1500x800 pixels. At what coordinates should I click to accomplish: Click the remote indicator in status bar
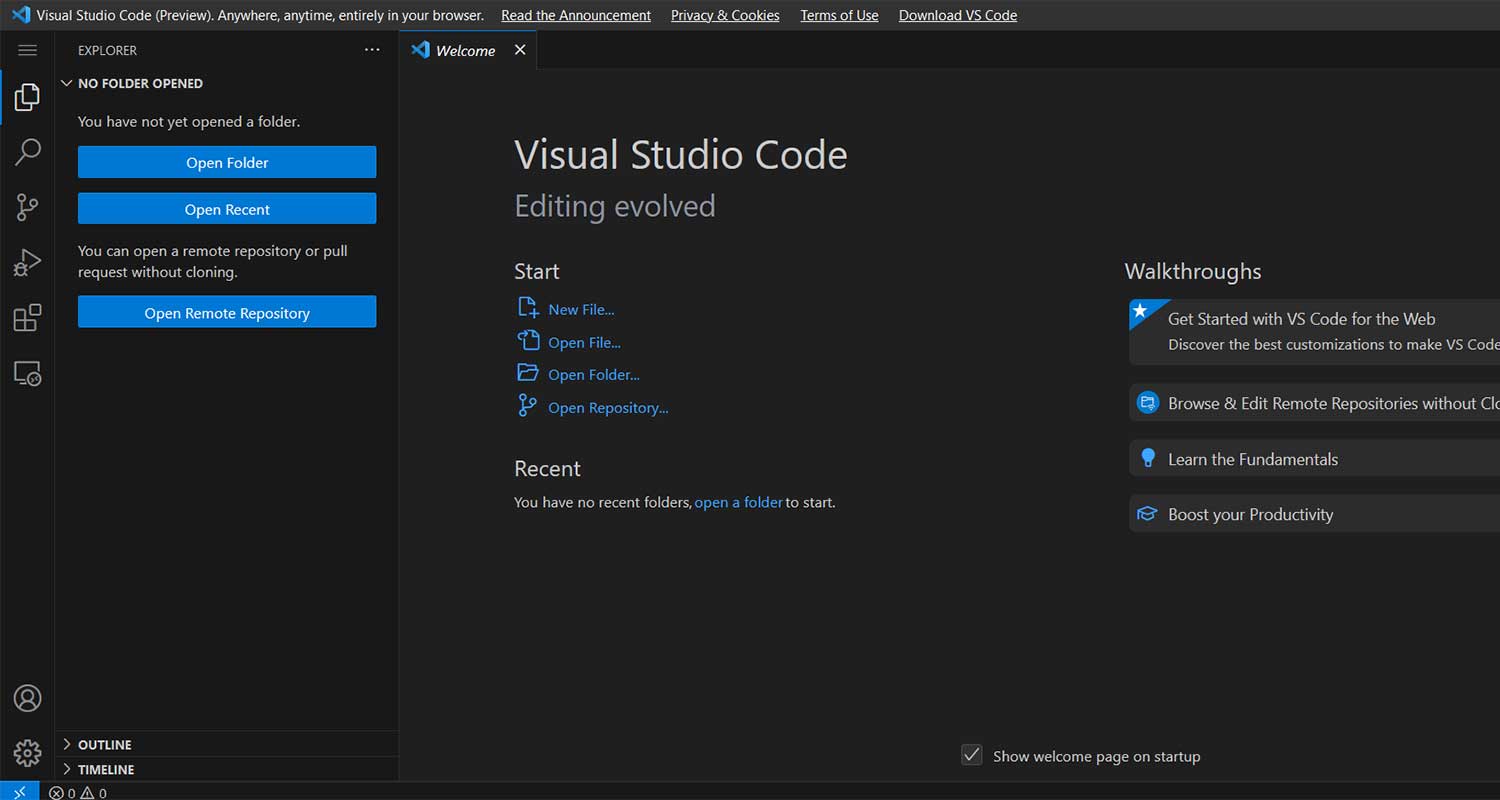[x=19, y=792]
